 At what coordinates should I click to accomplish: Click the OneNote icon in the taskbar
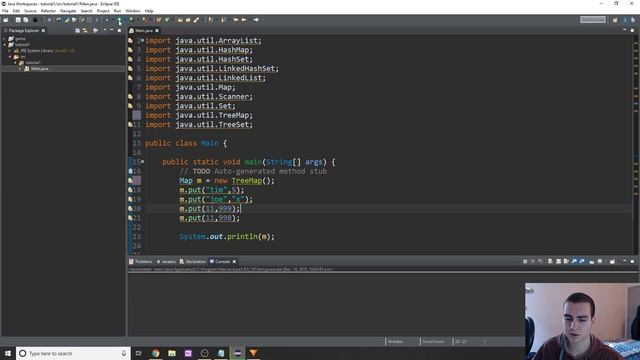[188, 353]
